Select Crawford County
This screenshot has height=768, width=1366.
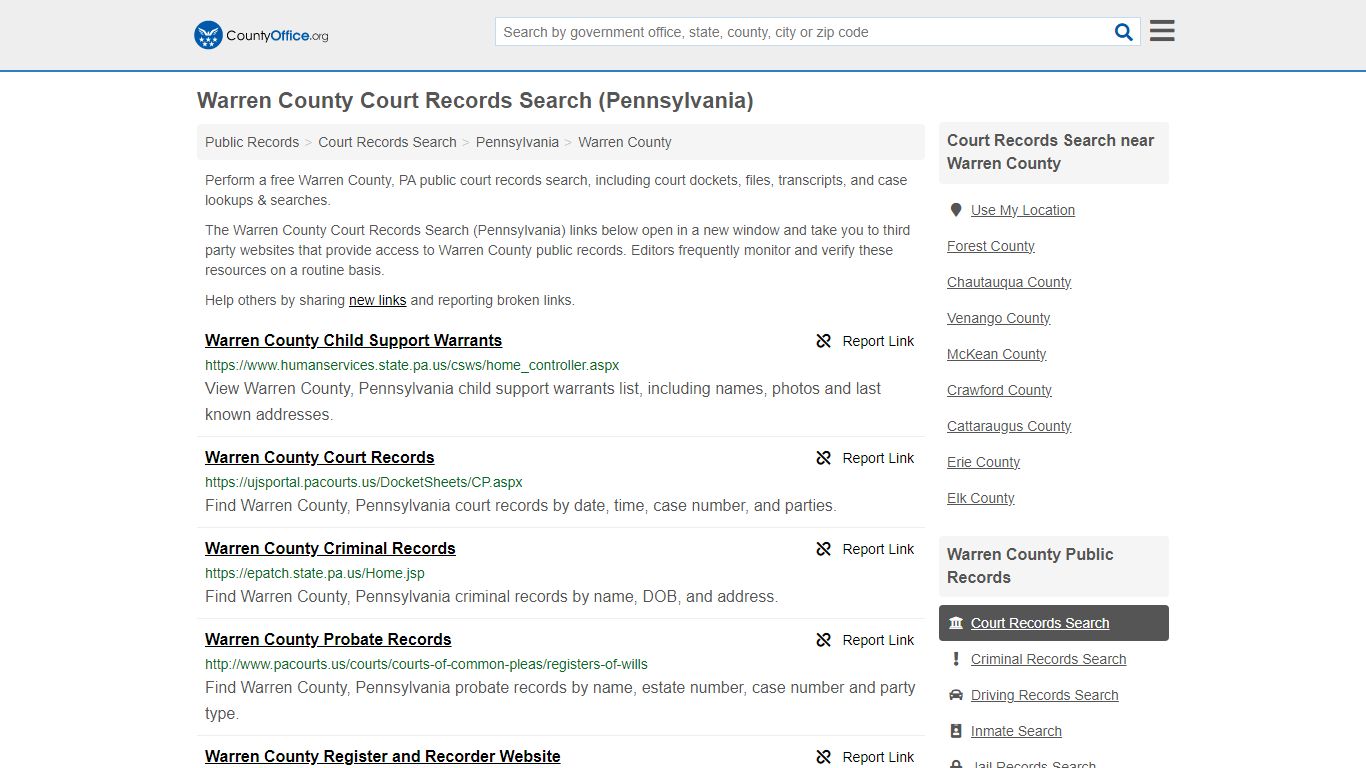1000,390
